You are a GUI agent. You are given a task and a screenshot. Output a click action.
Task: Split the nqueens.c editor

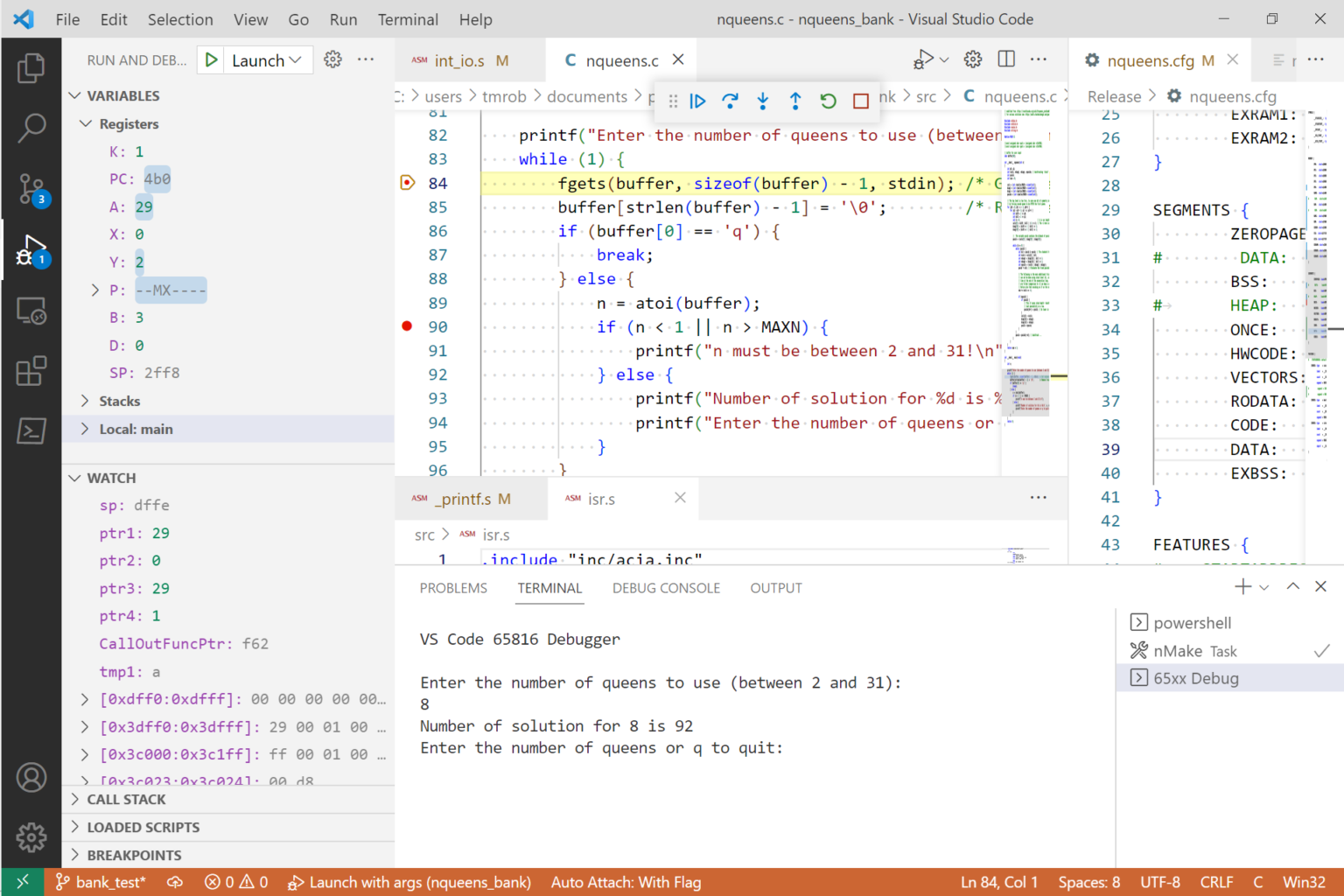coord(1005,59)
